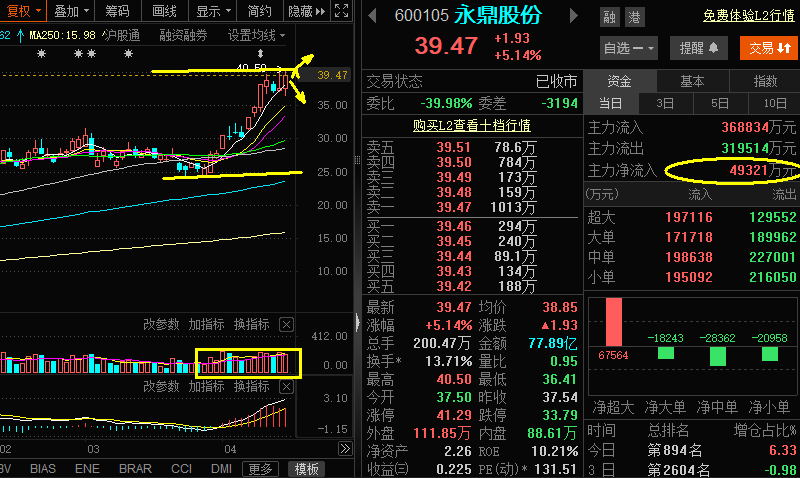The image size is (800, 478).
Task: Switch to 简约 view
Action: pyautogui.click(x=259, y=11)
